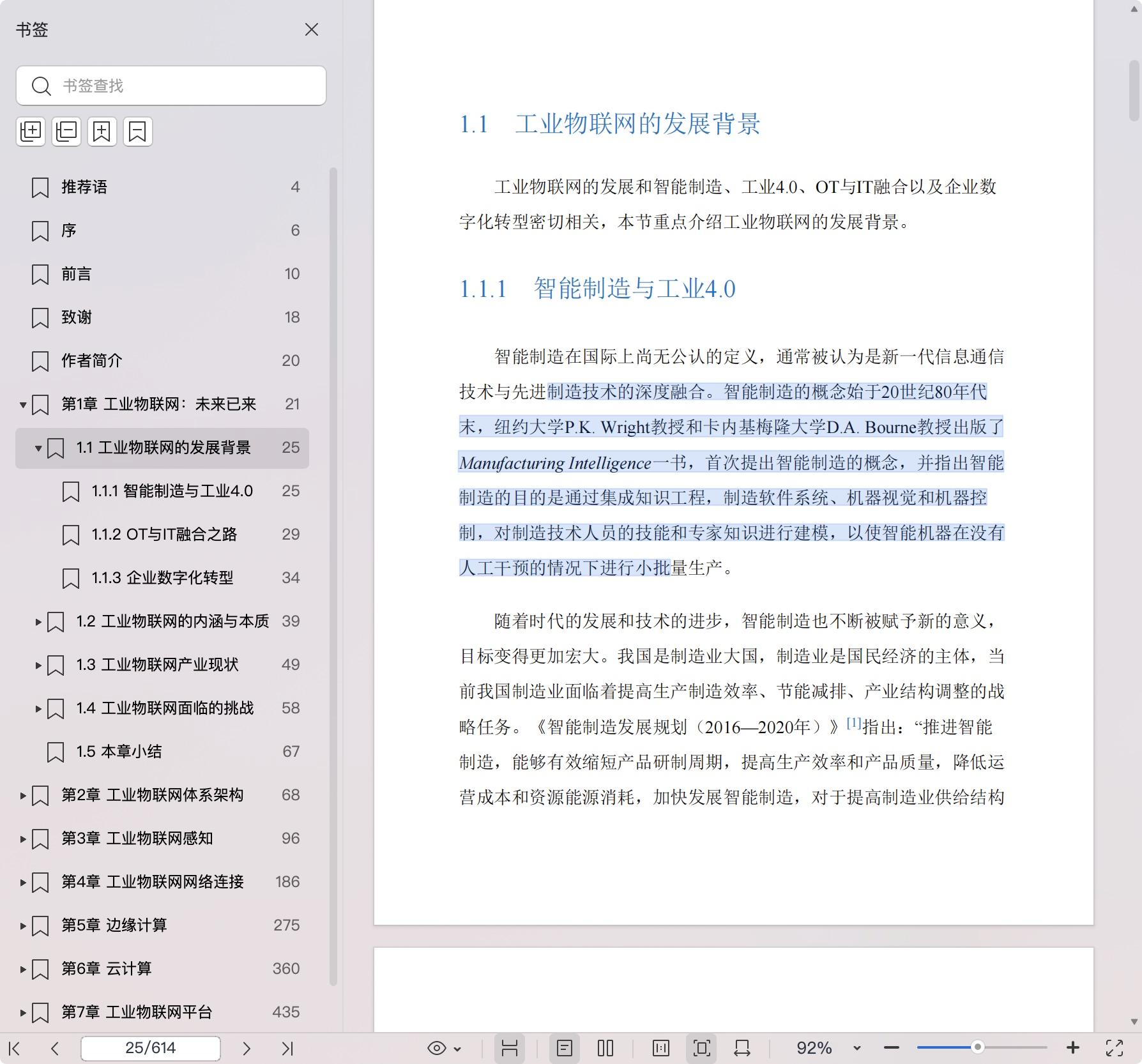Viewport: 1142px width, 1064px height.
Task: Go to the next page
Action: coord(247,1048)
